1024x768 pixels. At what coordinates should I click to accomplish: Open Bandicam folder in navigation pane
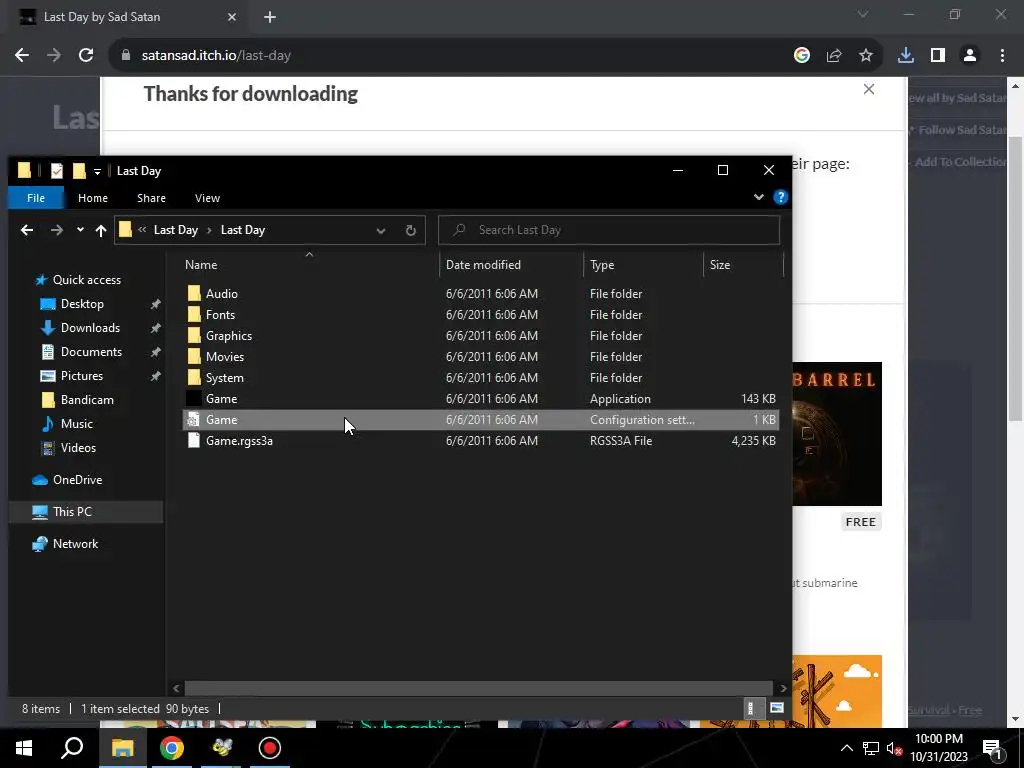87,400
